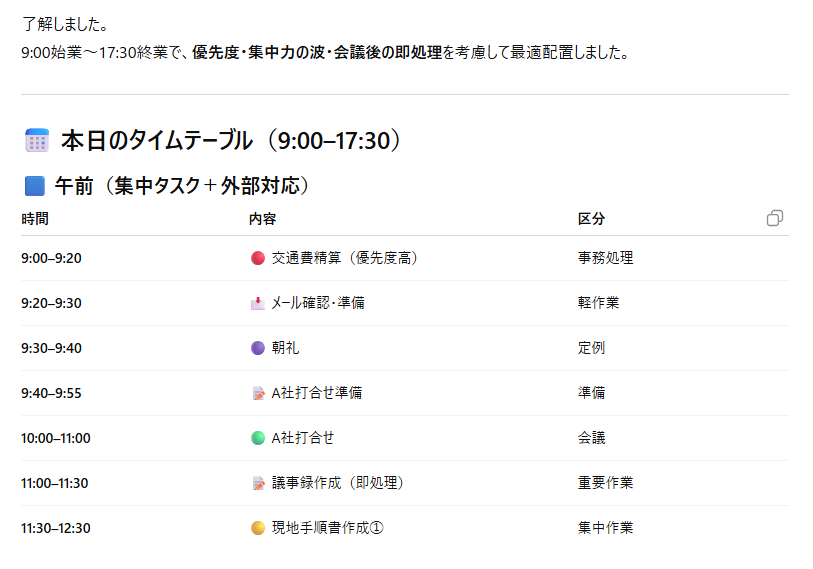Click the green circle next to A社打合せ
Screen dimensions: 813x569
(258, 438)
